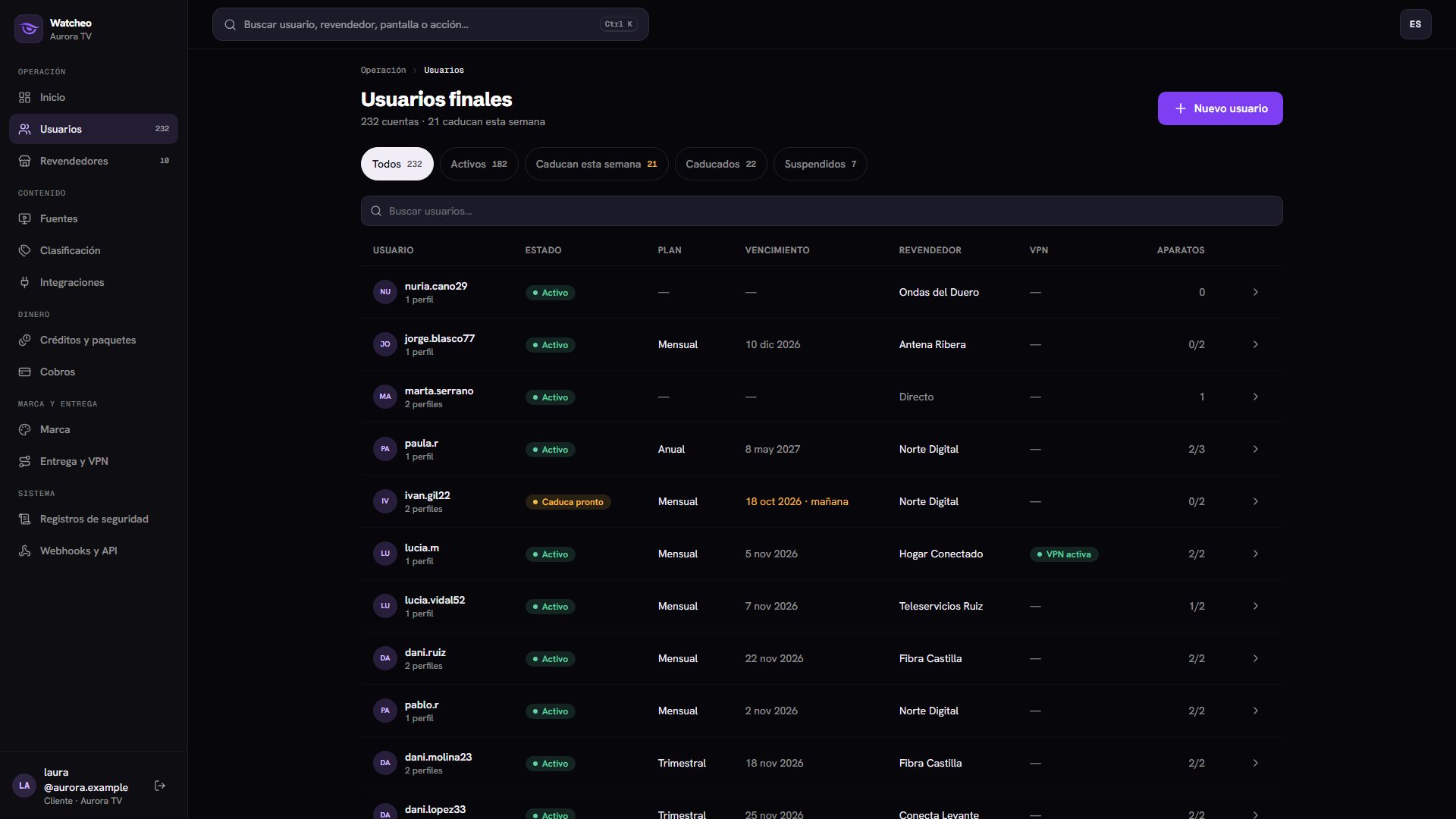Switch to the Activos 182 tab
Viewport: 1456px width, 819px height.
(x=479, y=164)
